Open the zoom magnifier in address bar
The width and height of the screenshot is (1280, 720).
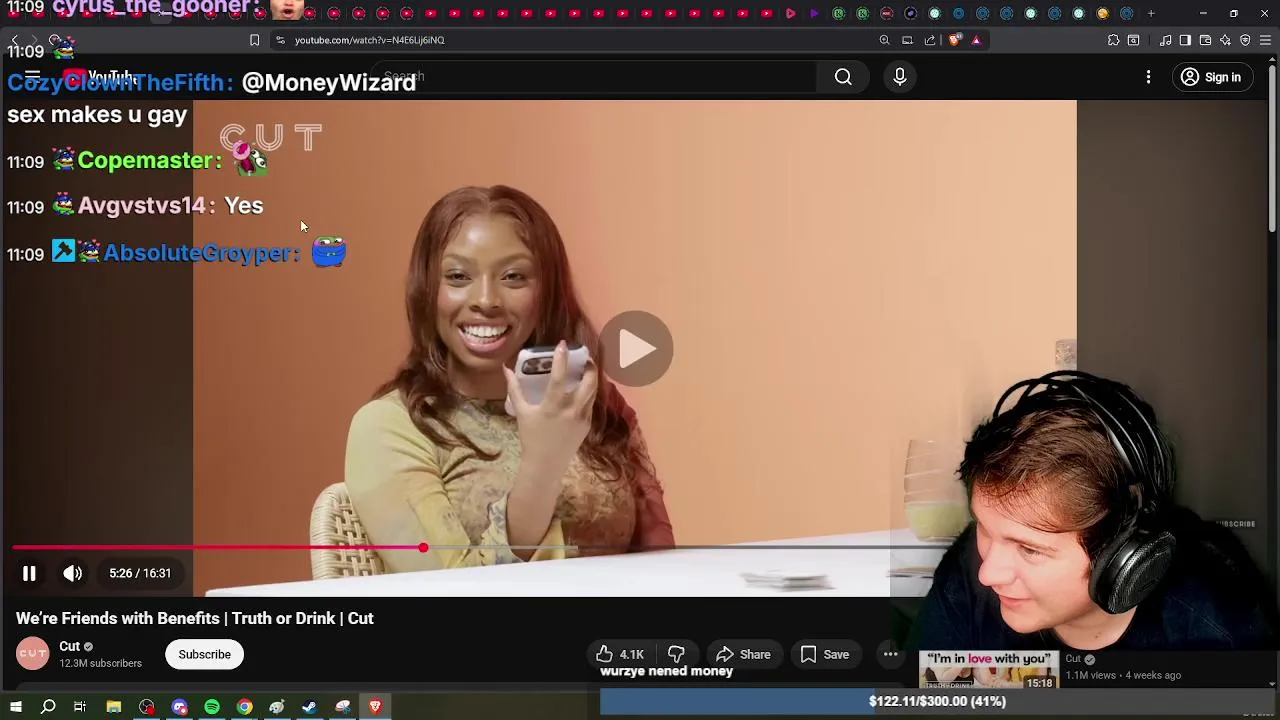(884, 40)
